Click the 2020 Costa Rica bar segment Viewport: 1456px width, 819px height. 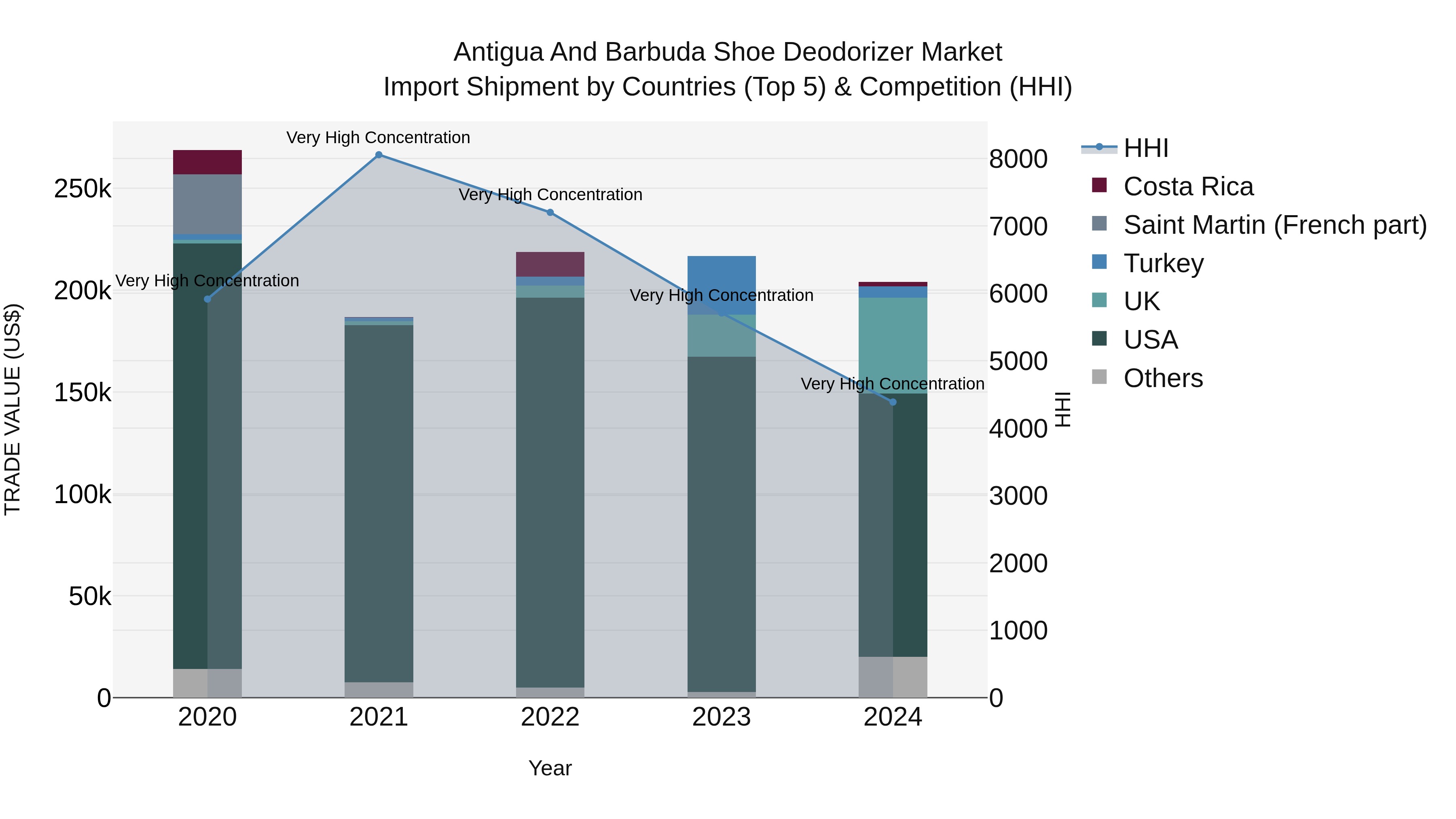[x=207, y=162]
